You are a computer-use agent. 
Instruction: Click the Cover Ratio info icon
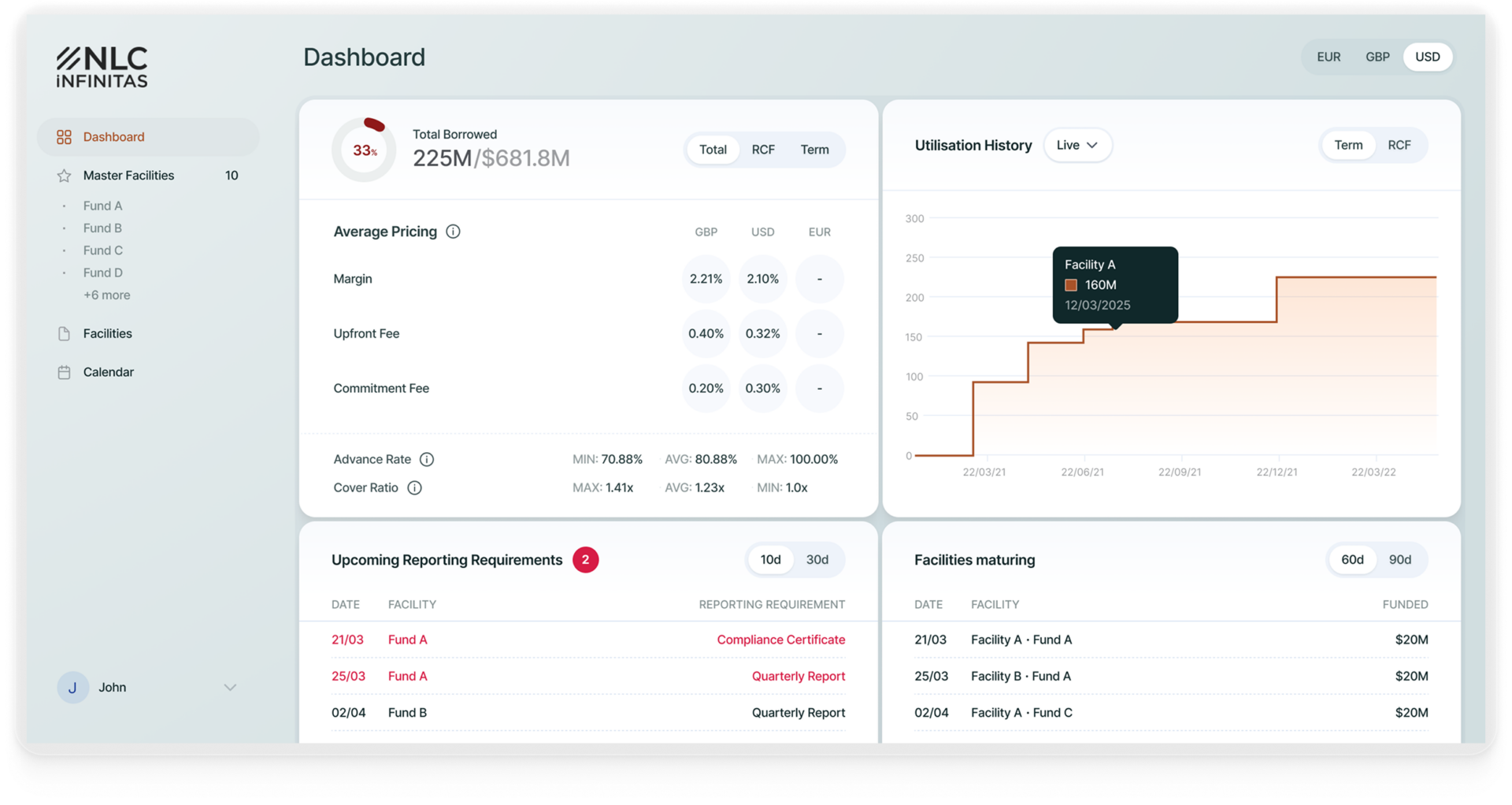click(x=414, y=488)
